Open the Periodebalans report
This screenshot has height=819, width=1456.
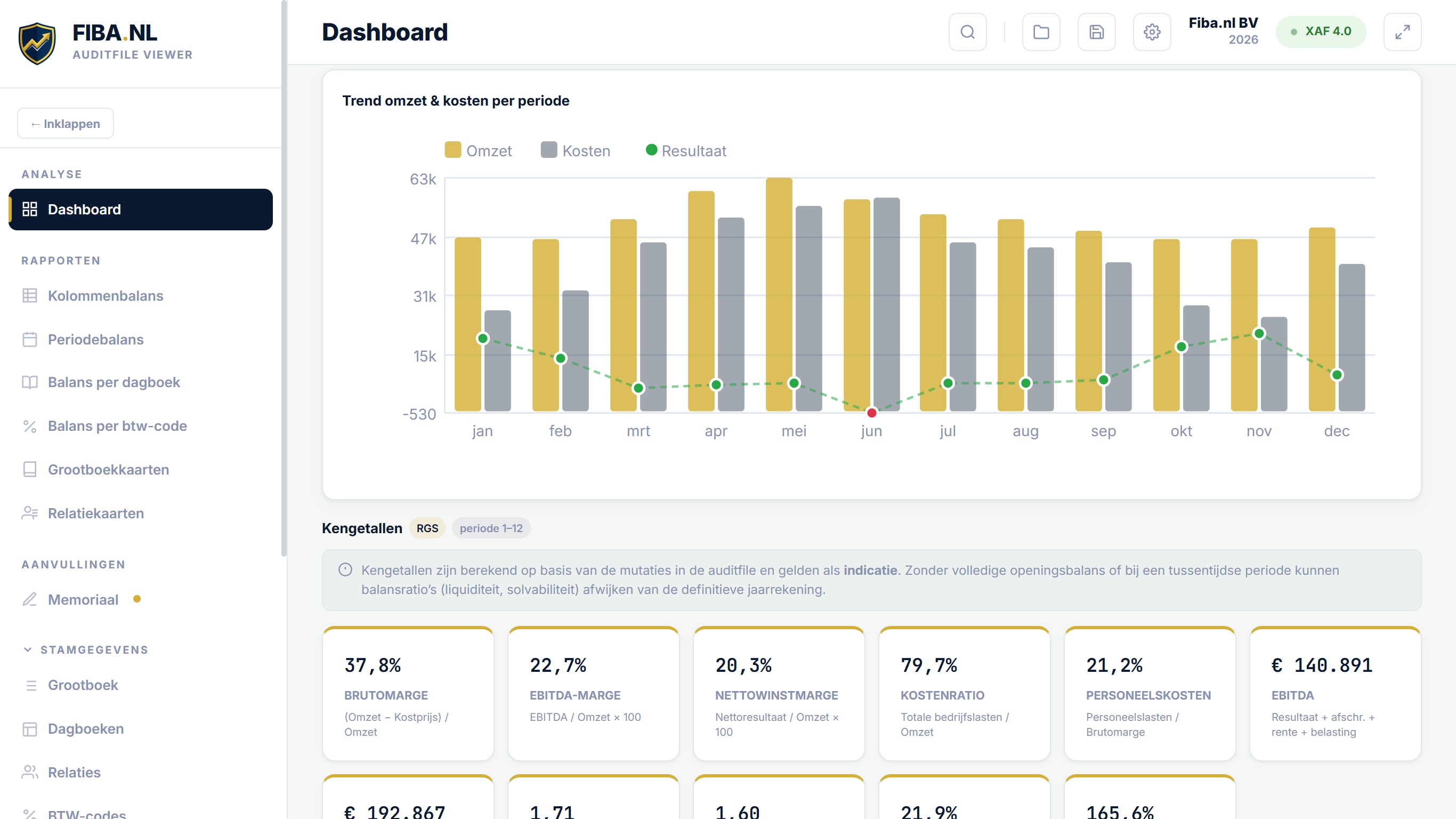(x=141, y=339)
